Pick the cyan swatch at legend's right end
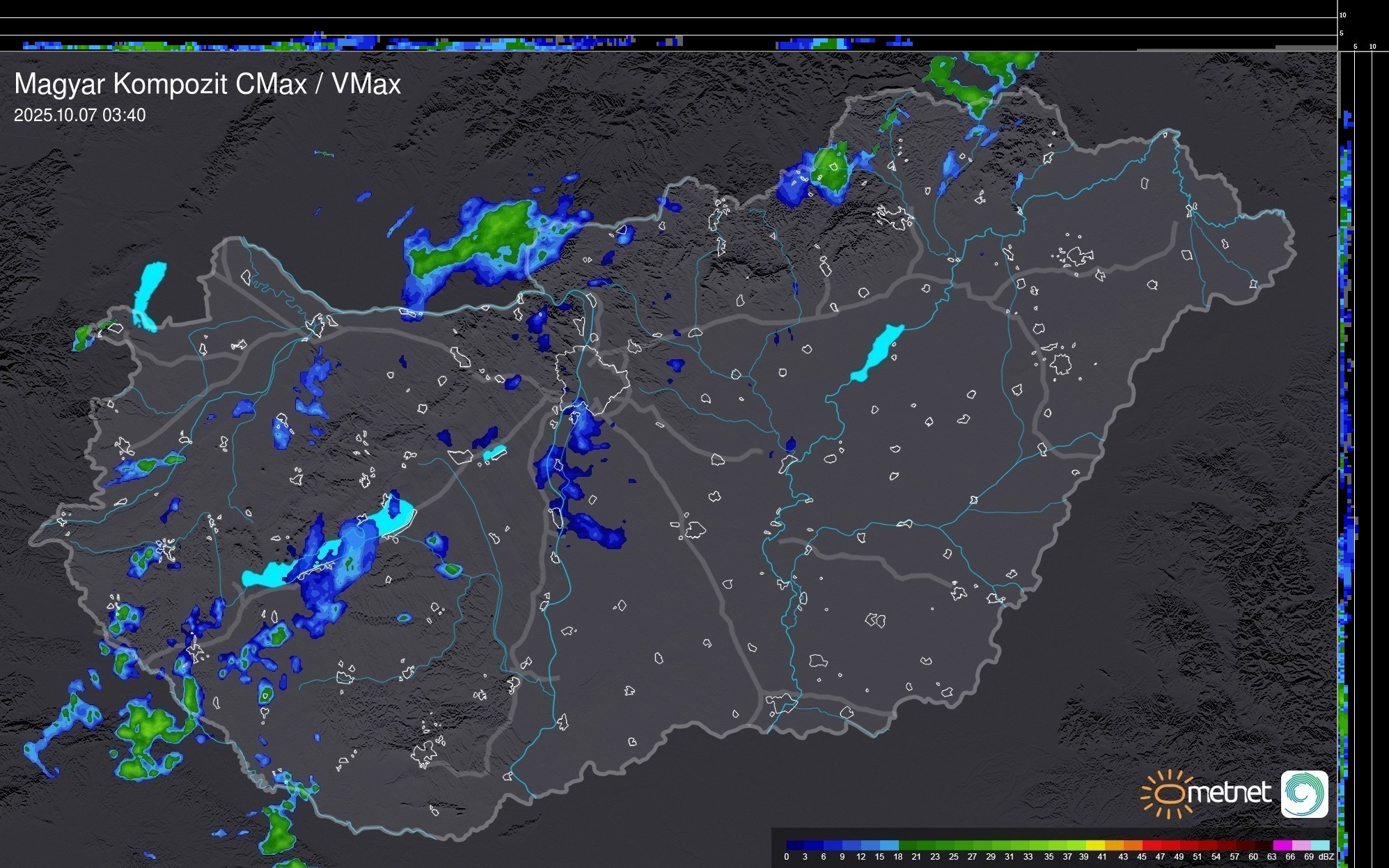1389x868 pixels. [1319, 845]
